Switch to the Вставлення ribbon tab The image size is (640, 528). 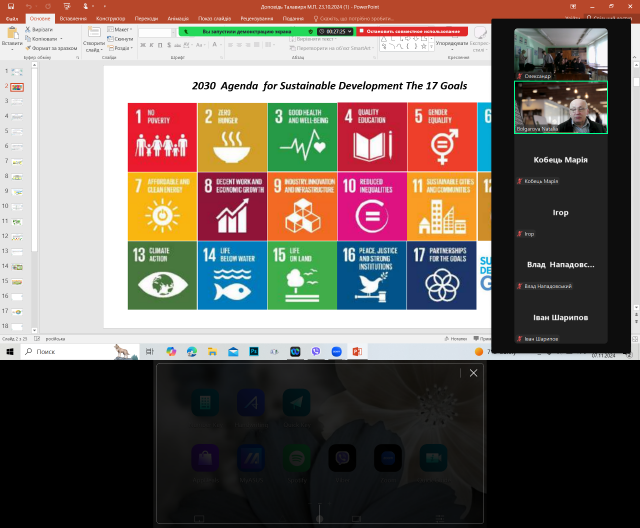pos(73,18)
